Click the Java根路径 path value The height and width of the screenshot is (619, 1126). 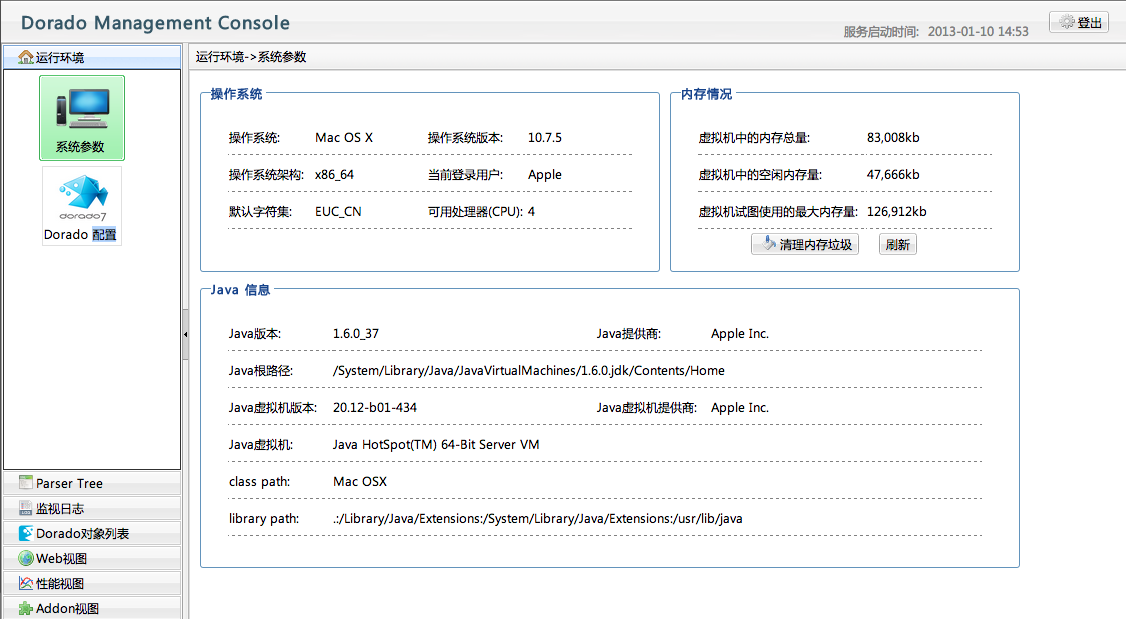(x=528, y=370)
